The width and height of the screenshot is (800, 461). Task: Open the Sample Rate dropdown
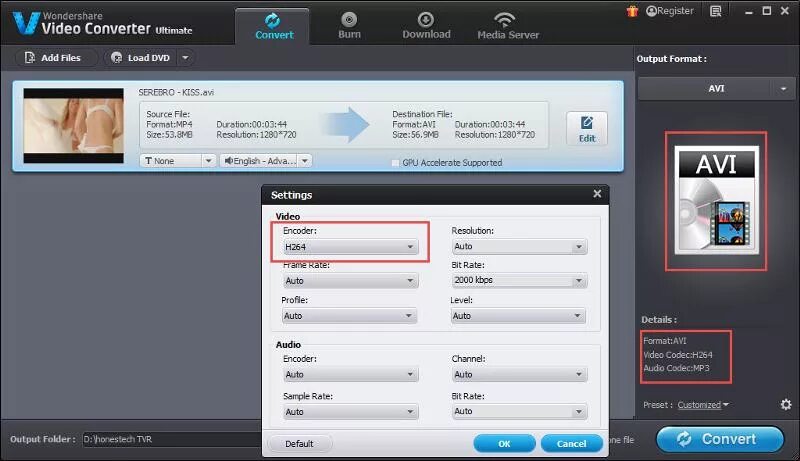pyautogui.click(x=350, y=412)
